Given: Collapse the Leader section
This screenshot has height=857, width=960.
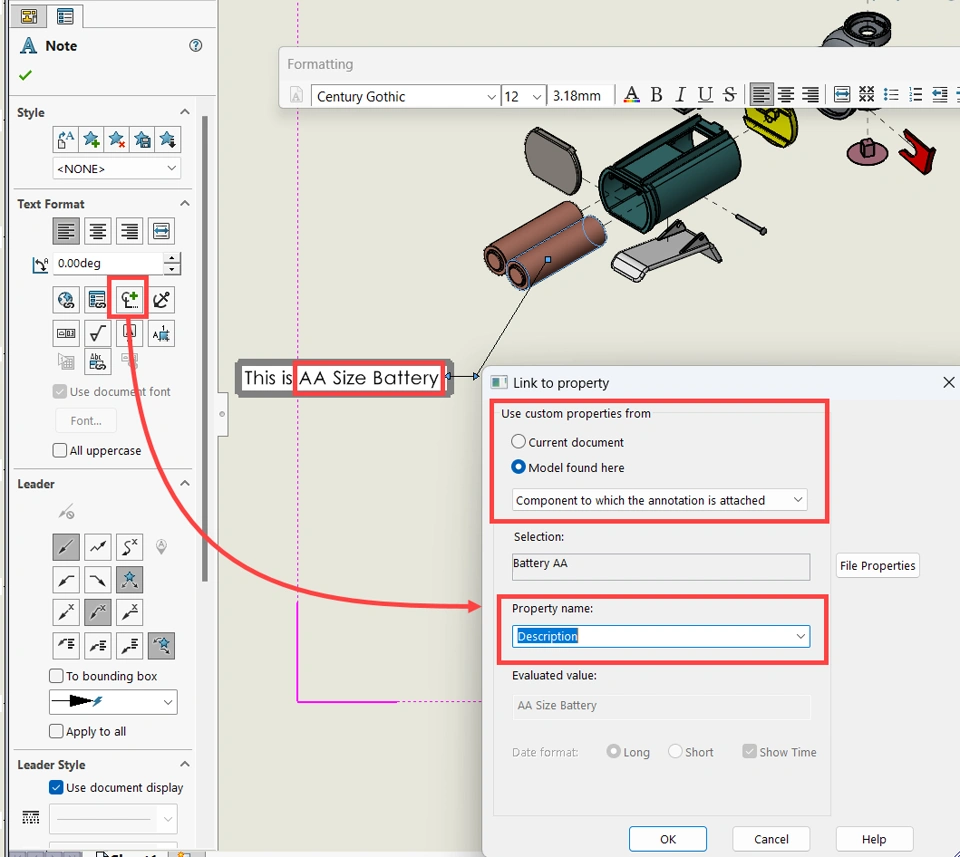Looking at the screenshot, I should [x=184, y=484].
